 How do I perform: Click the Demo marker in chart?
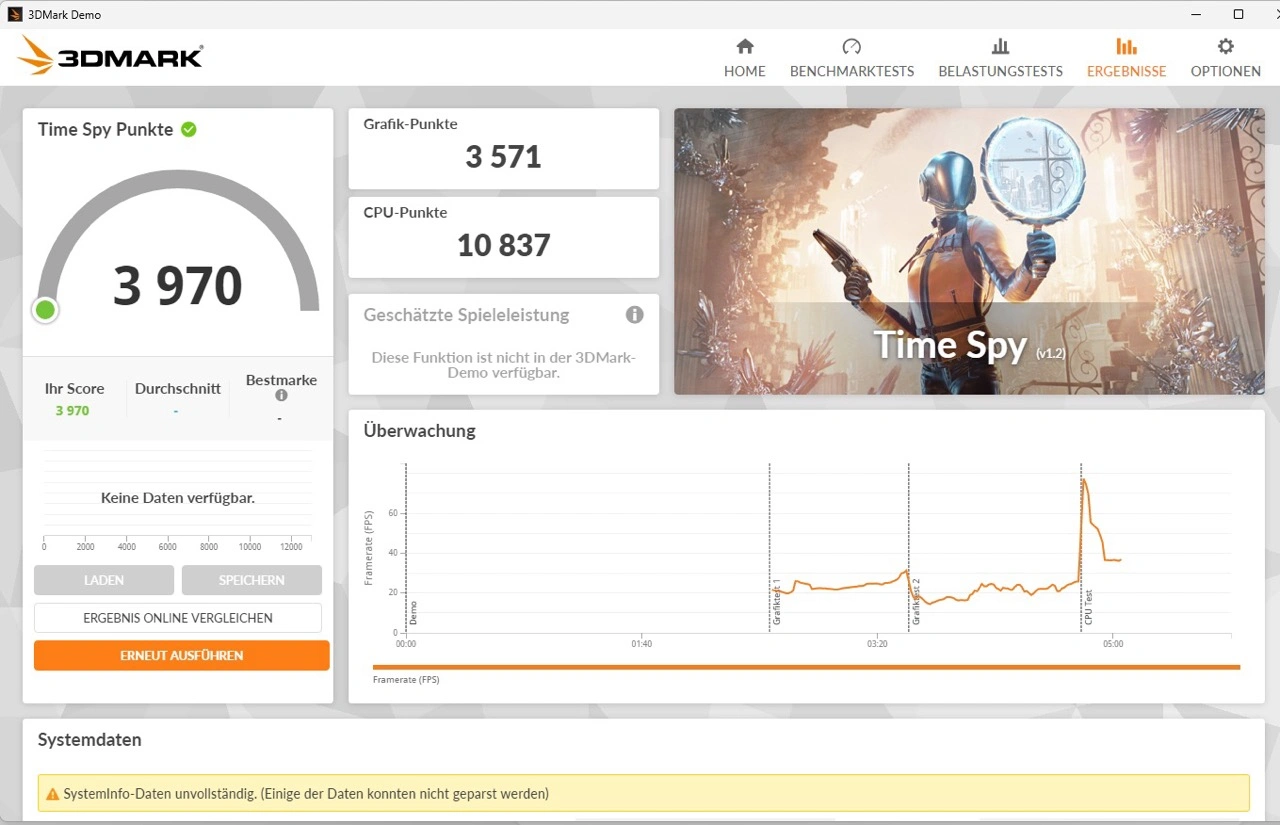[x=412, y=613]
